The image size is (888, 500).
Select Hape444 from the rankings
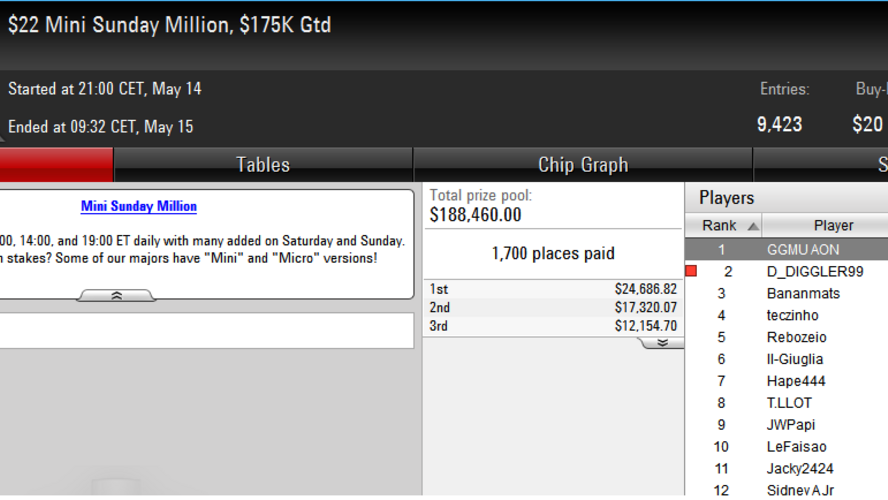(x=796, y=381)
